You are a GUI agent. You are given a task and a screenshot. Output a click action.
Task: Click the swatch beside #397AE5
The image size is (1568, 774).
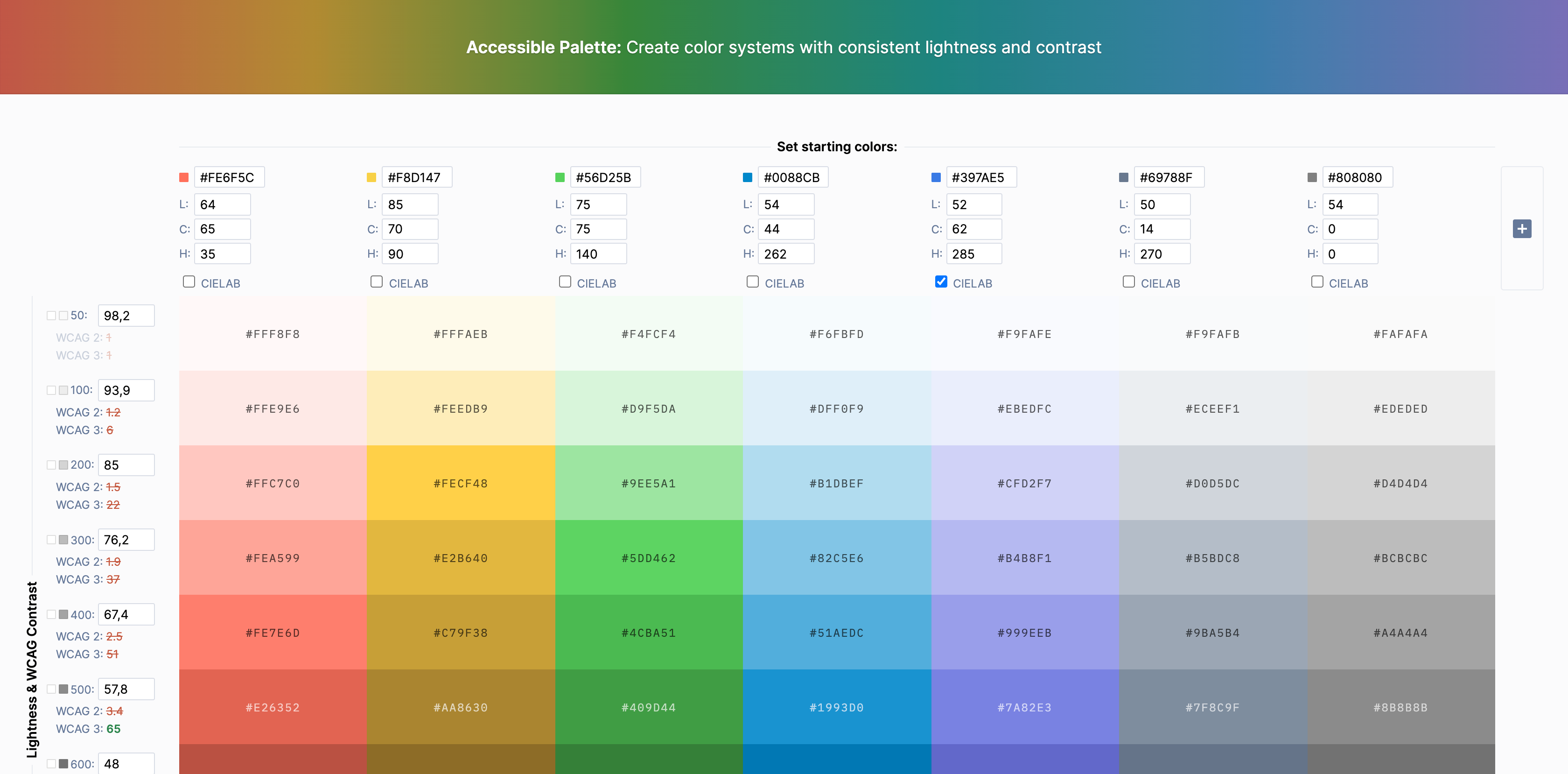[936, 178]
